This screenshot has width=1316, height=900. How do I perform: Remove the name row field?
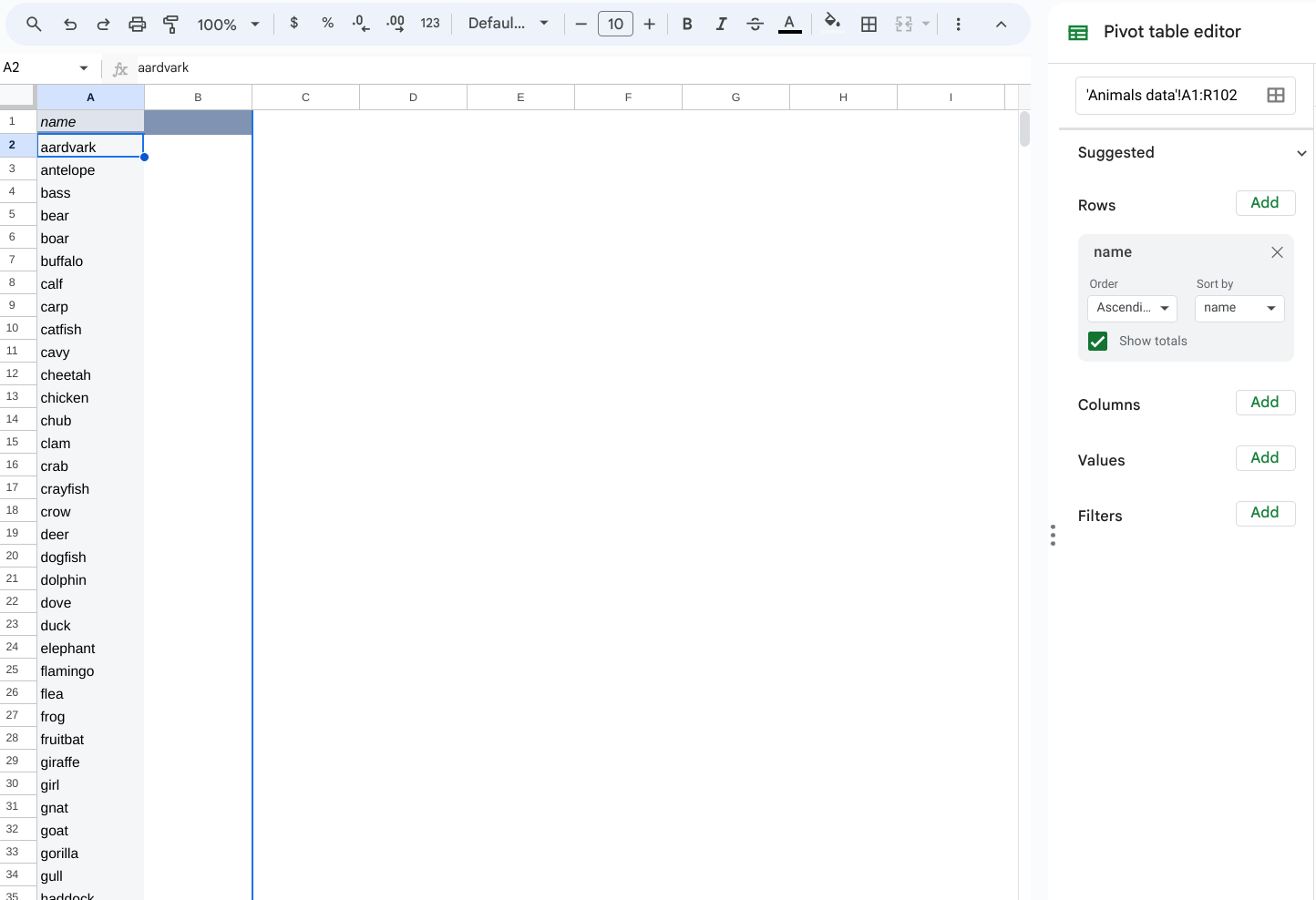pyautogui.click(x=1277, y=252)
